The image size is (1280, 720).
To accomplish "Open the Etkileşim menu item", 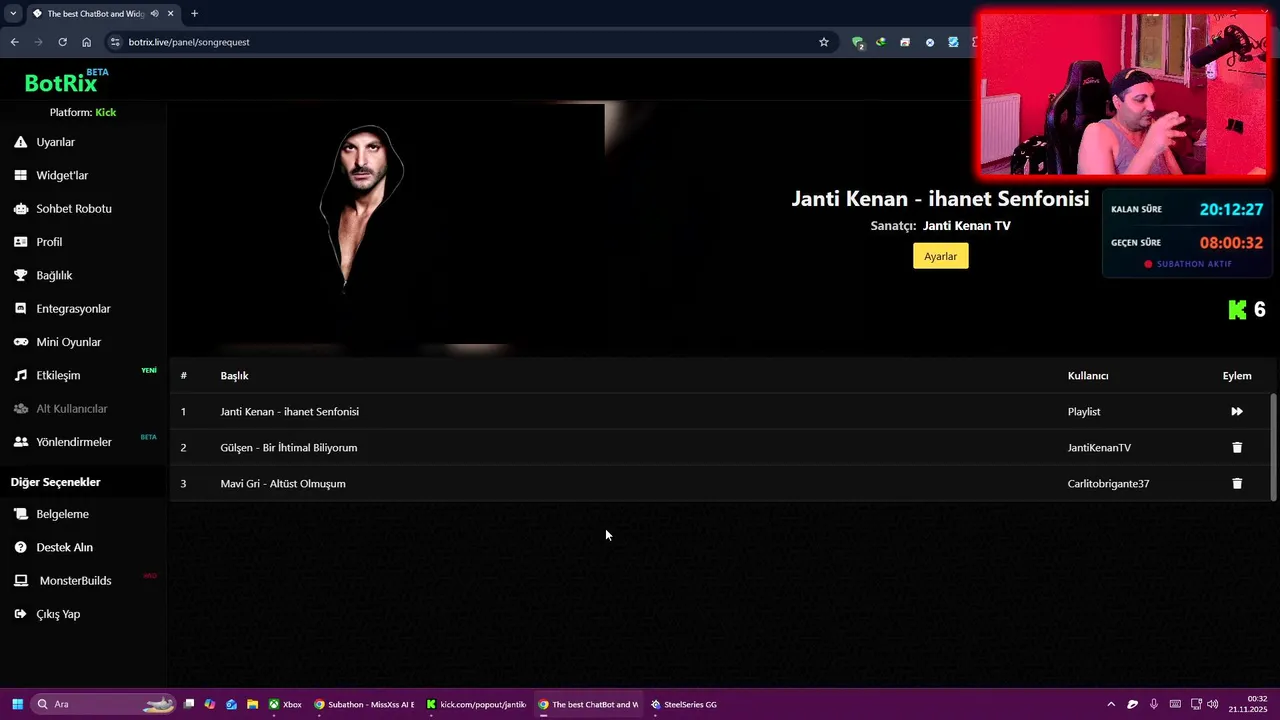I will point(58,375).
